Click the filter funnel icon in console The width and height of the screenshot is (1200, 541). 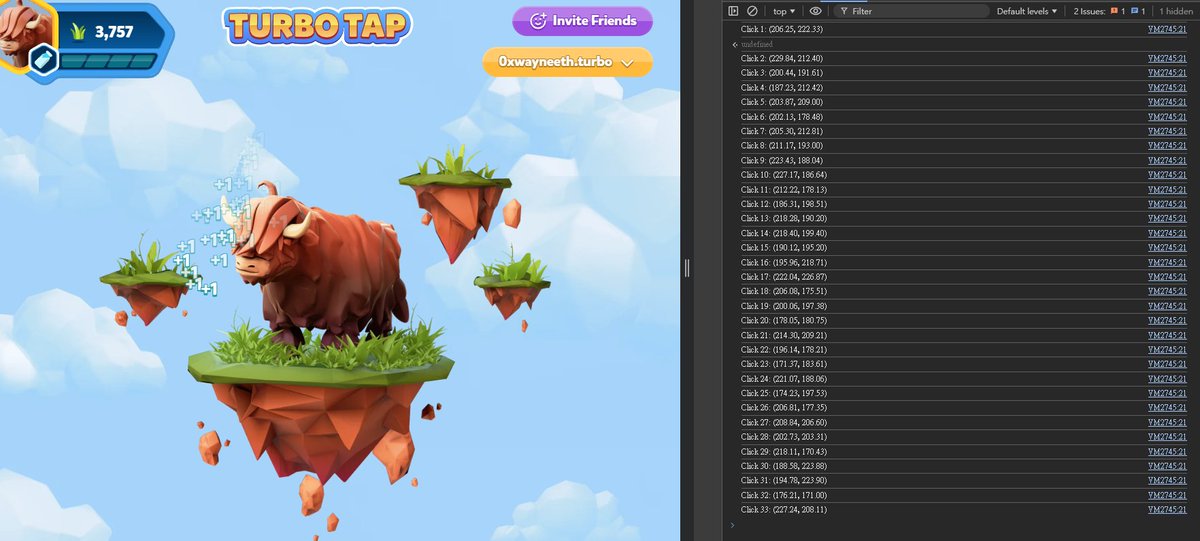click(844, 11)
